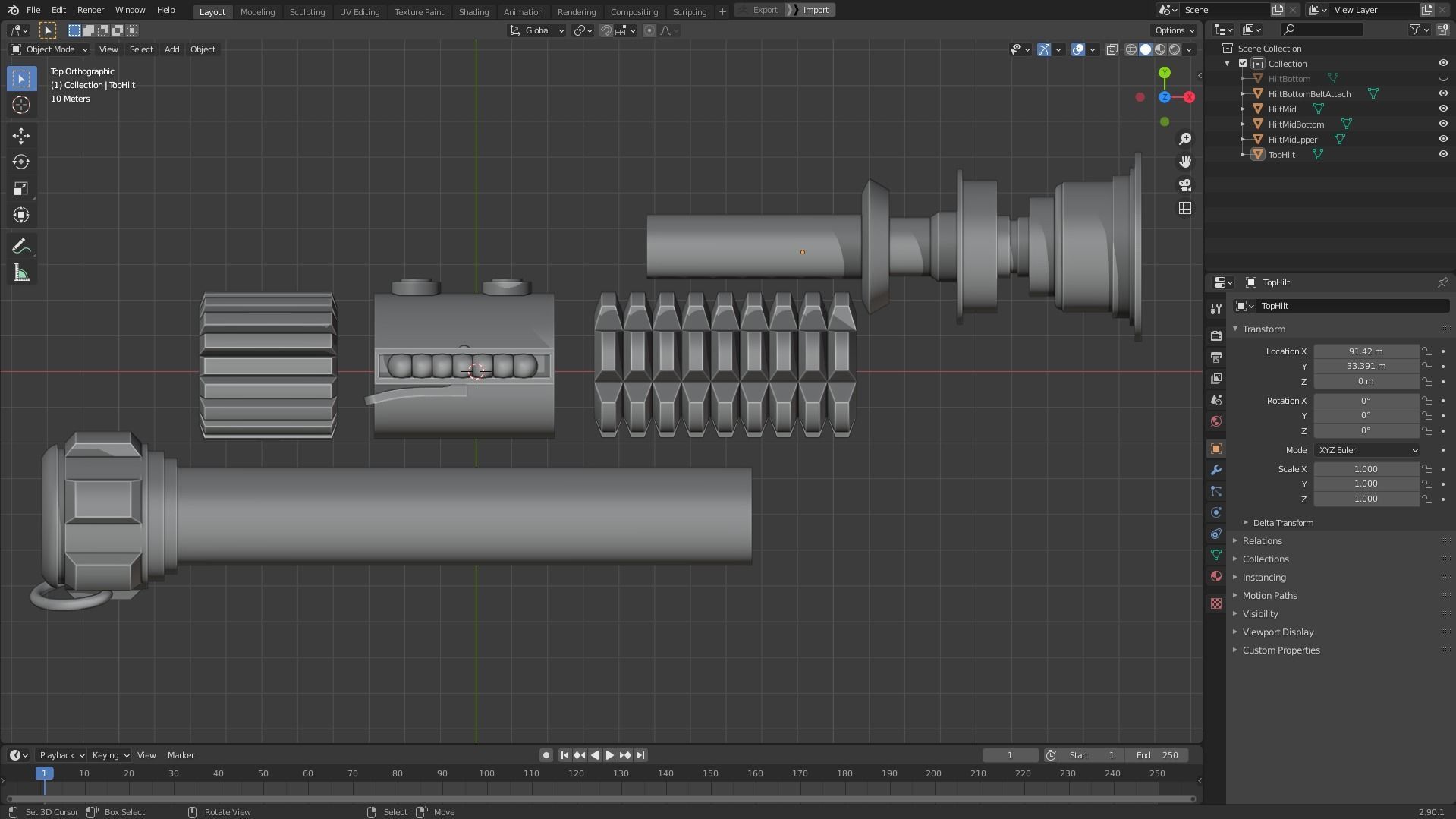Switch to the UV Editing workspace tab
Image resolution: width=1456 pixels, height=819 pixels.
pyautogui.click(x=359, y=11)
